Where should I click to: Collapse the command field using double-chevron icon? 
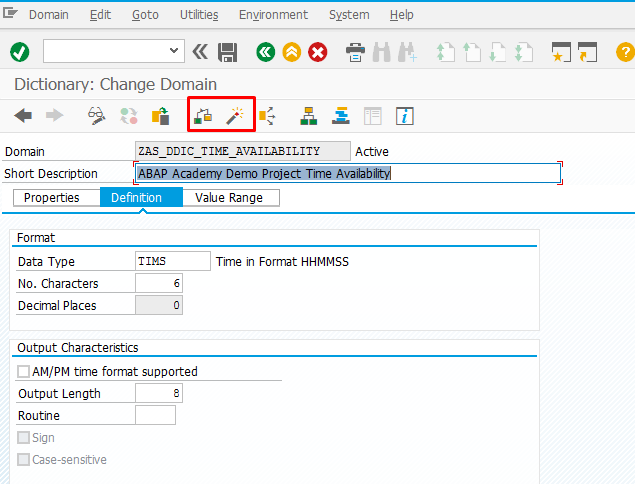point(200,52)
